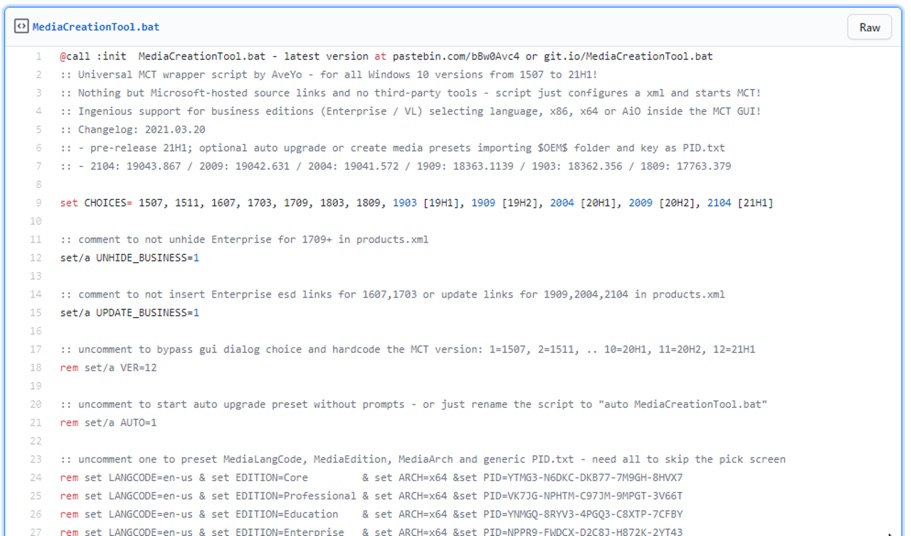Select line number 18

(36, 368)
